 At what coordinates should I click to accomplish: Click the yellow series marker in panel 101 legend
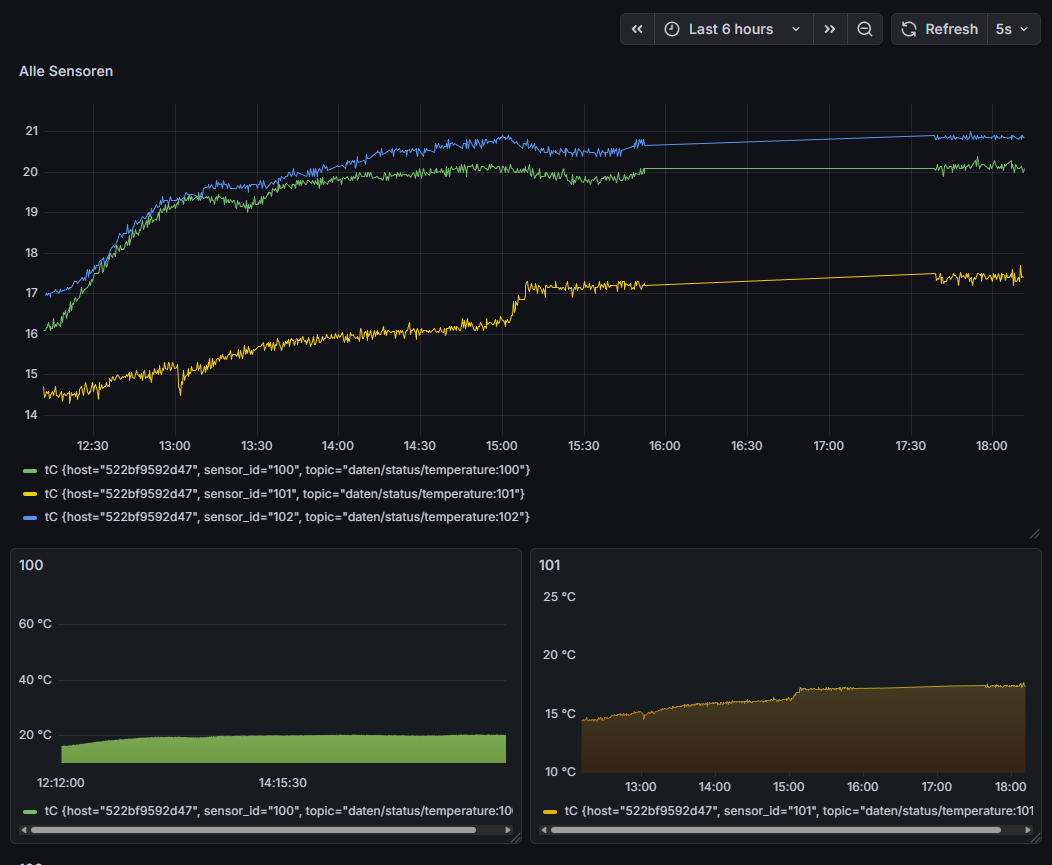549,811
